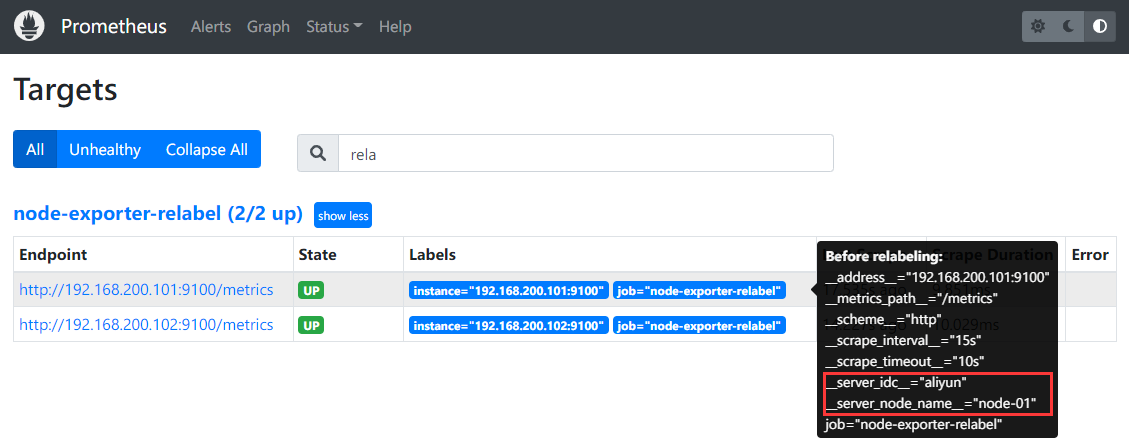Open the Alerts page
The height and width of the screenshot is (443, 1129).
click(x=211, y=27)
